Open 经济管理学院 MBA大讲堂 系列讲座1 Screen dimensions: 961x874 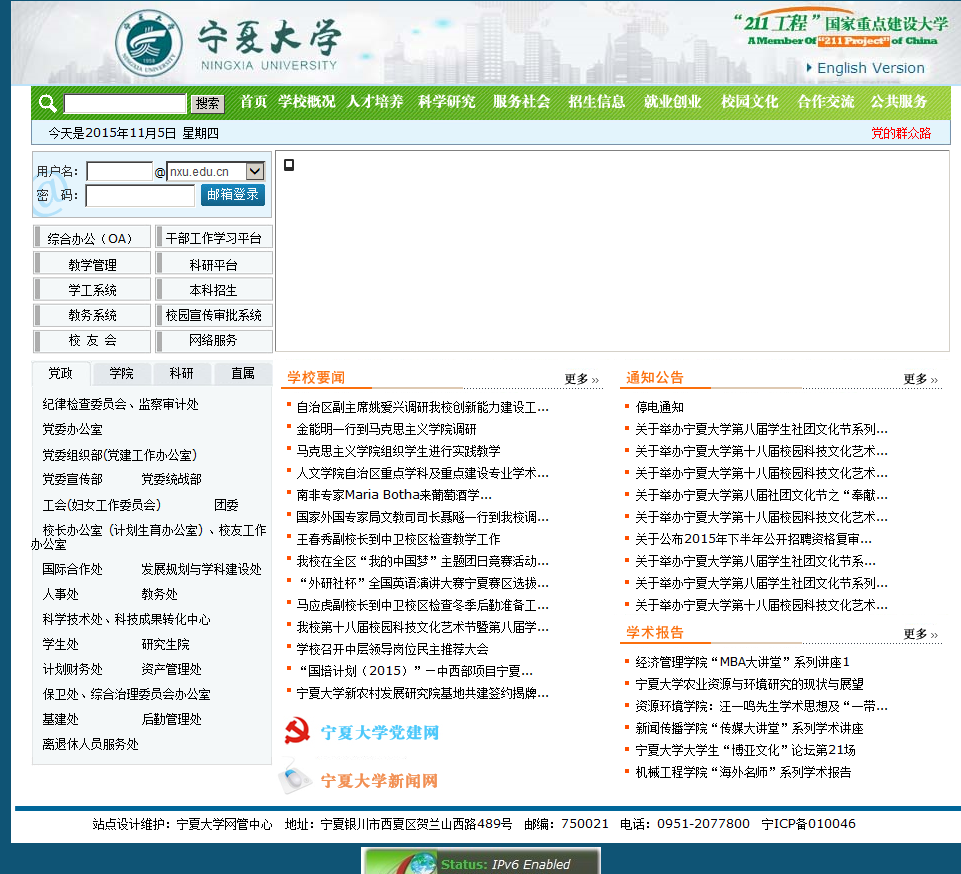[742, 662]
